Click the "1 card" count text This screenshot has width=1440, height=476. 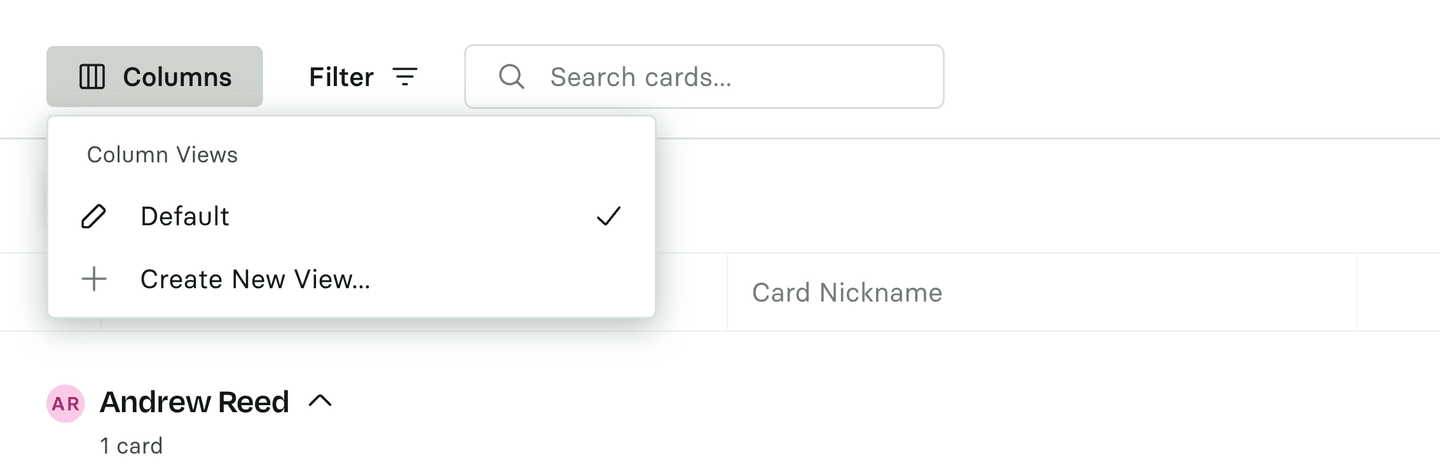click(x=131, y=446)
